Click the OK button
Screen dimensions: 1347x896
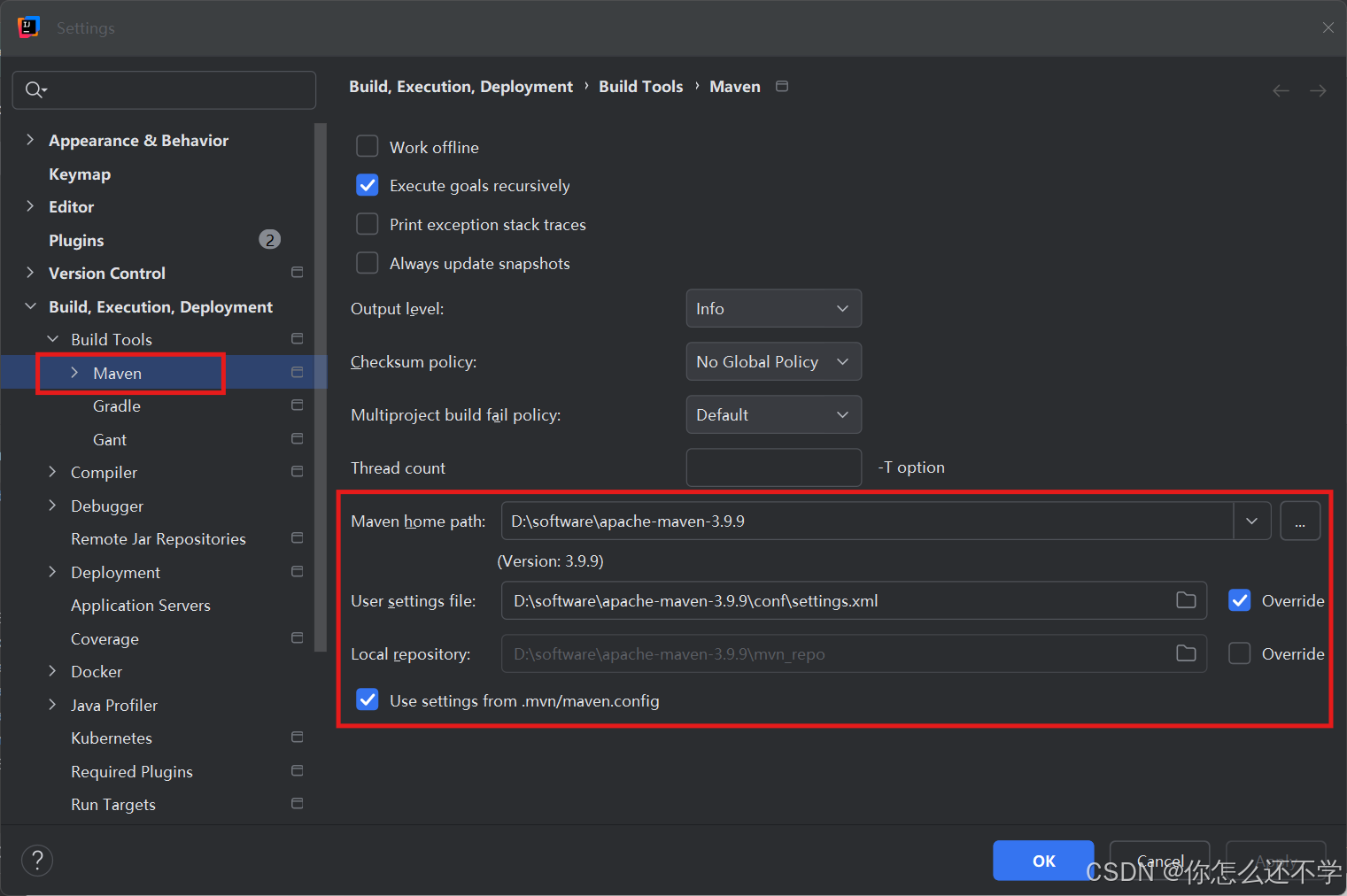pos(1043,861)
